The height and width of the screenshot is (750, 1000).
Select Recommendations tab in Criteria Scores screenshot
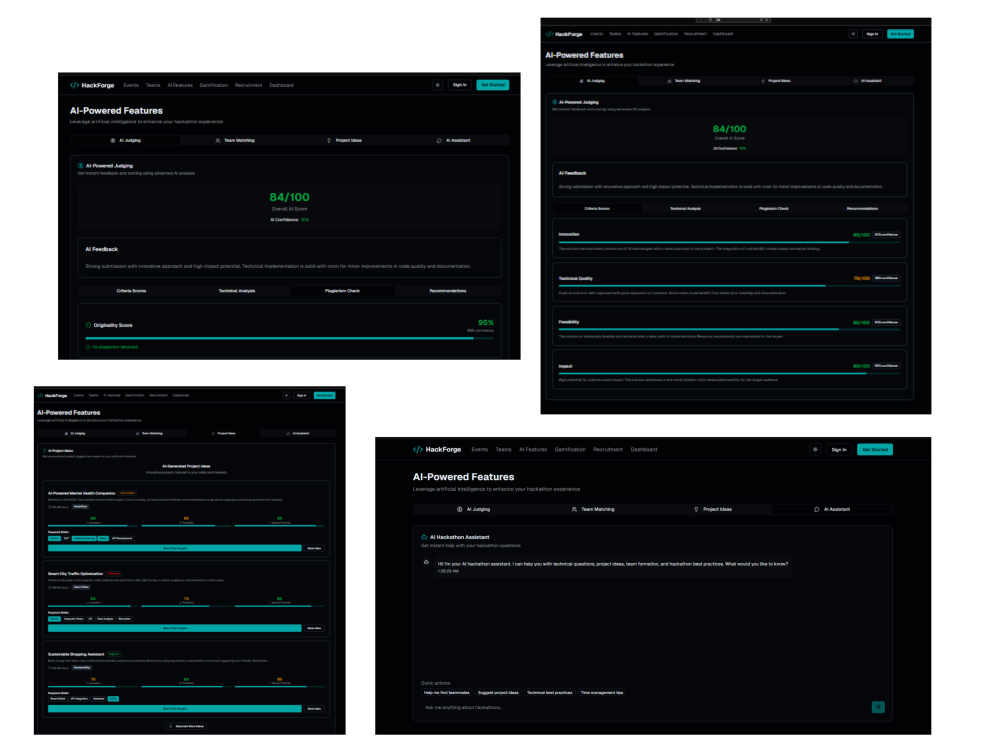pos(862,209)
